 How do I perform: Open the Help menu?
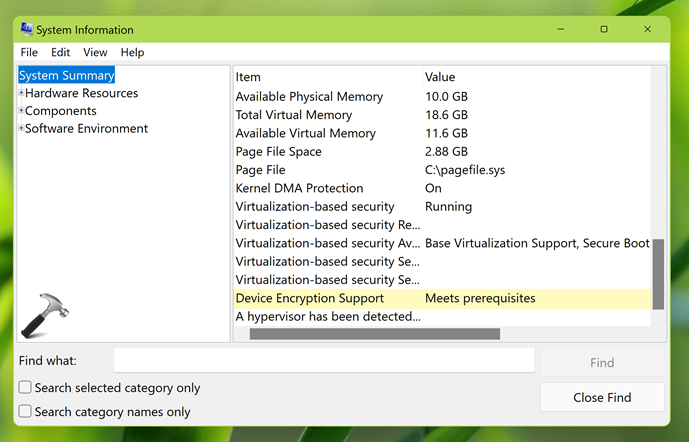coord(132,52)
